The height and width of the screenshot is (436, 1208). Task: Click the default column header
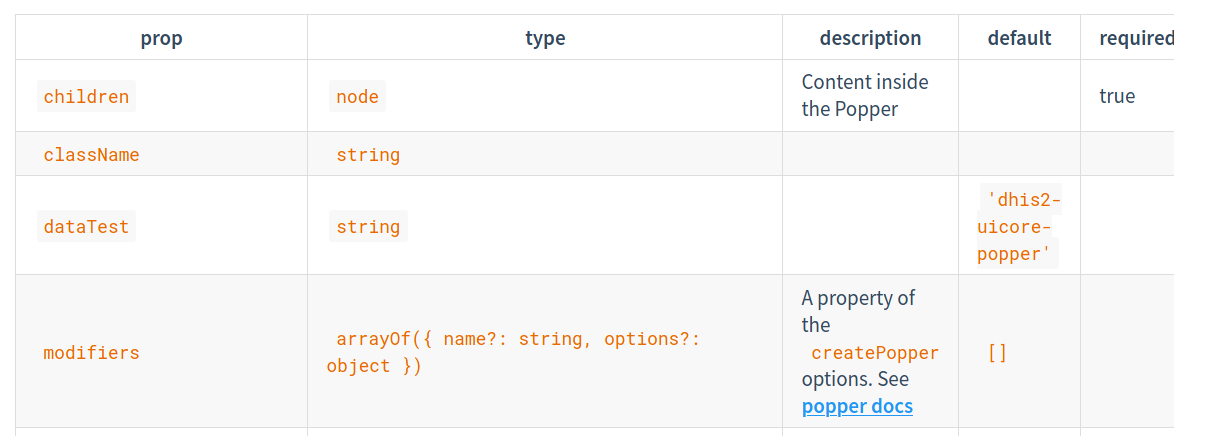[1019, 38]
